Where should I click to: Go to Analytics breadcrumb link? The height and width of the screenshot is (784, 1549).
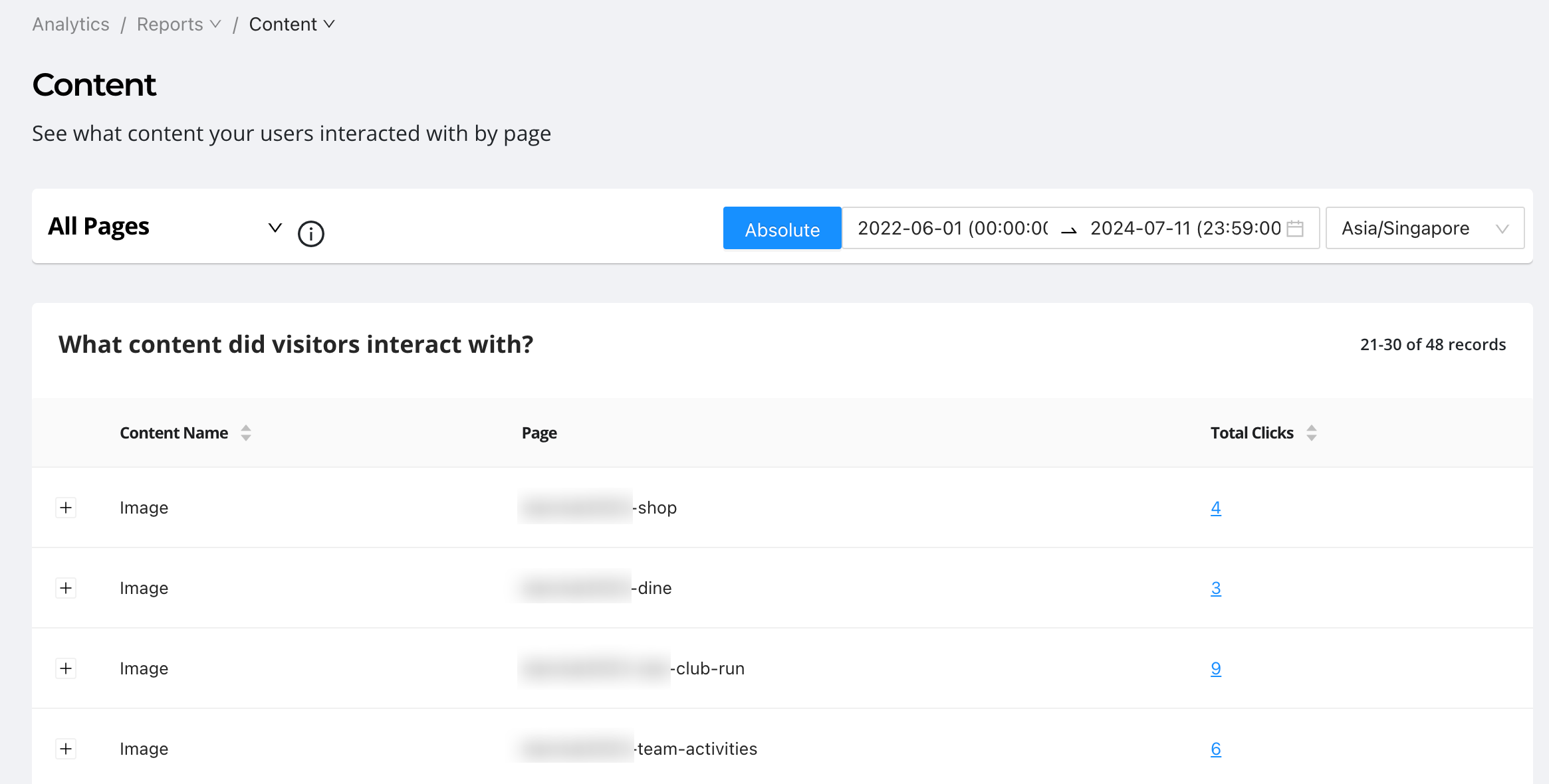point(70,25)
